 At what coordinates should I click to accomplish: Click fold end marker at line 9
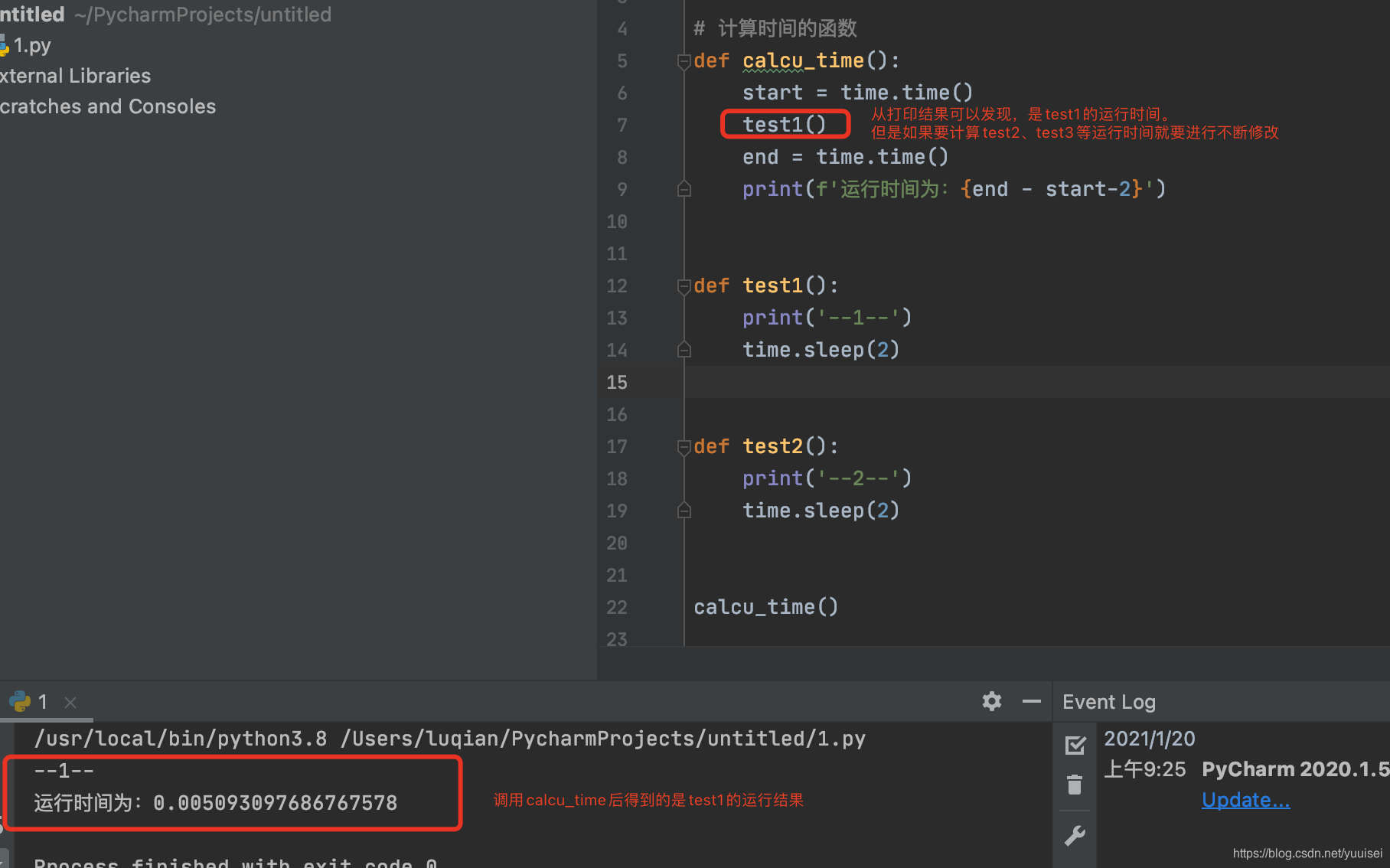(684, 189)
